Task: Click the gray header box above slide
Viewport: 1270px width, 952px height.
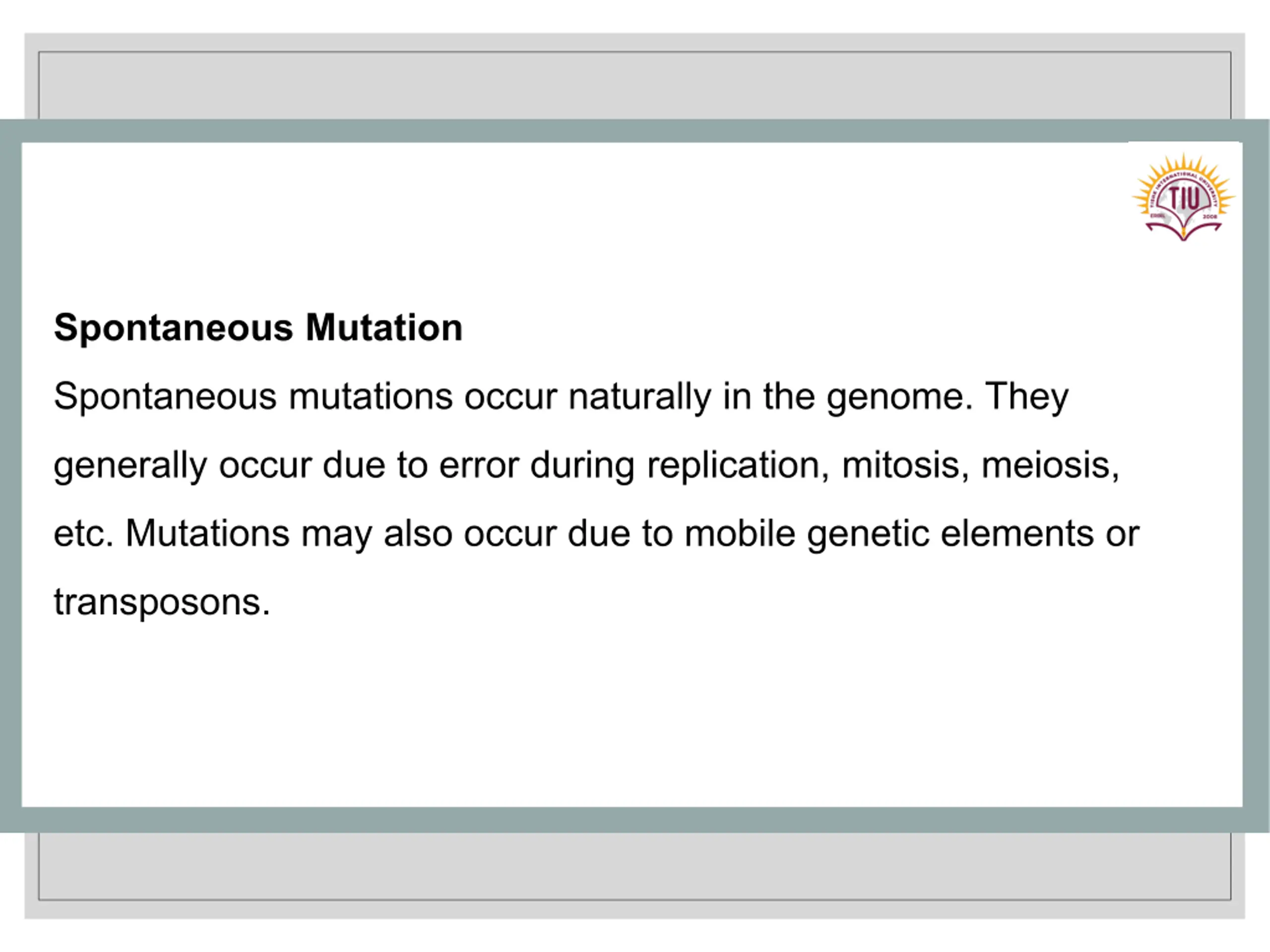Action: pos(635,85)
